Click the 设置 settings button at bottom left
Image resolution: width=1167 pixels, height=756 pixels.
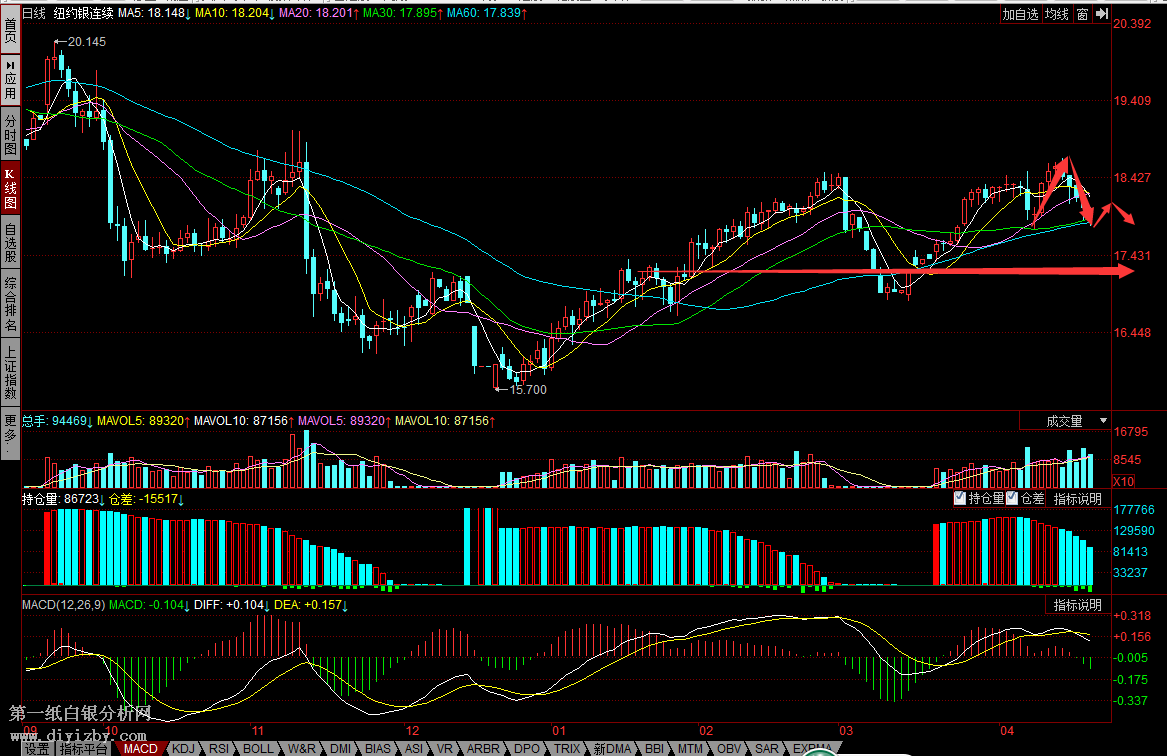click(37, 748)
